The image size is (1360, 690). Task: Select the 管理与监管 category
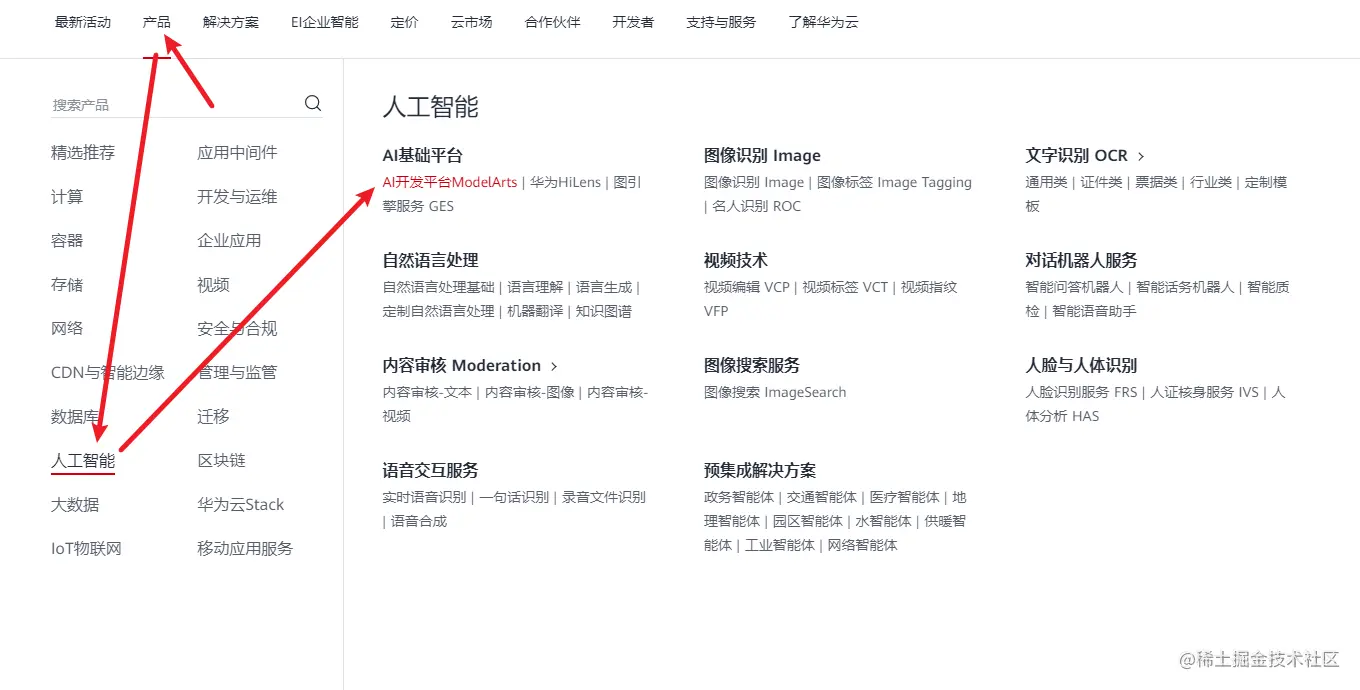click(x=237, y=373)
